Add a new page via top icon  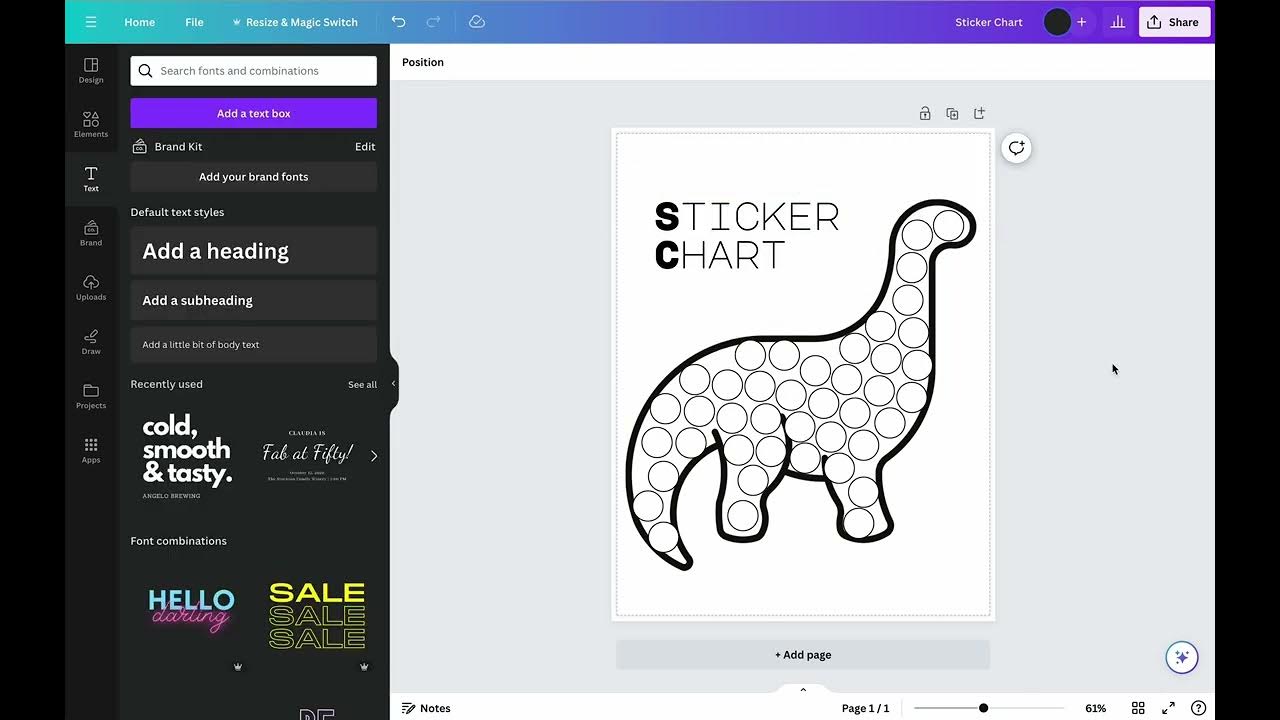point(979,114)
